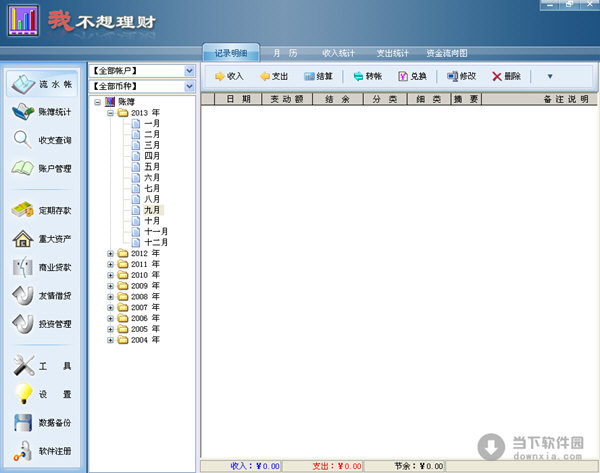Image resolution: width=600 pixels, height=473 pixels.
Task: Open 商业贷款 commercial loans
Action: (42, 267)
